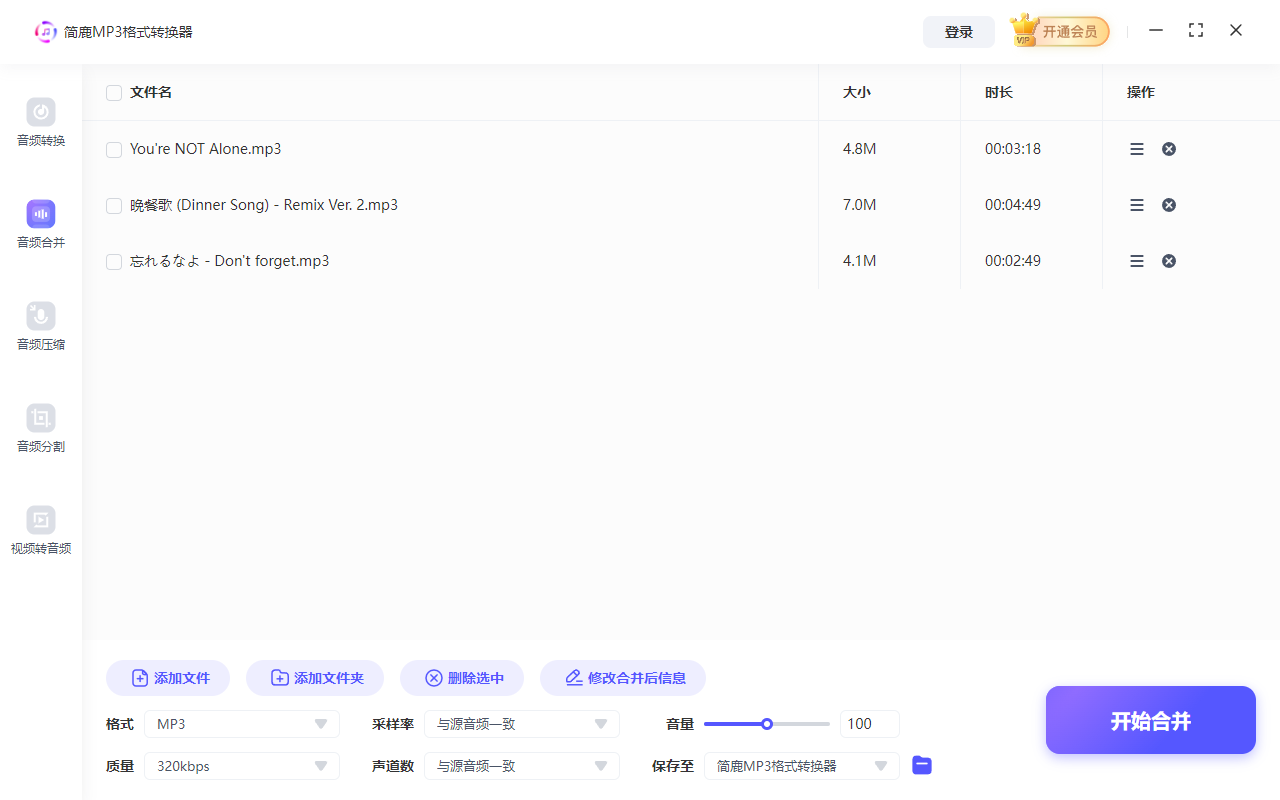The image size is (1280, 800).
Task: Click reorder handle for 晚餐歌 (Dinner Song) row
Action: [x=1137, y=205]
